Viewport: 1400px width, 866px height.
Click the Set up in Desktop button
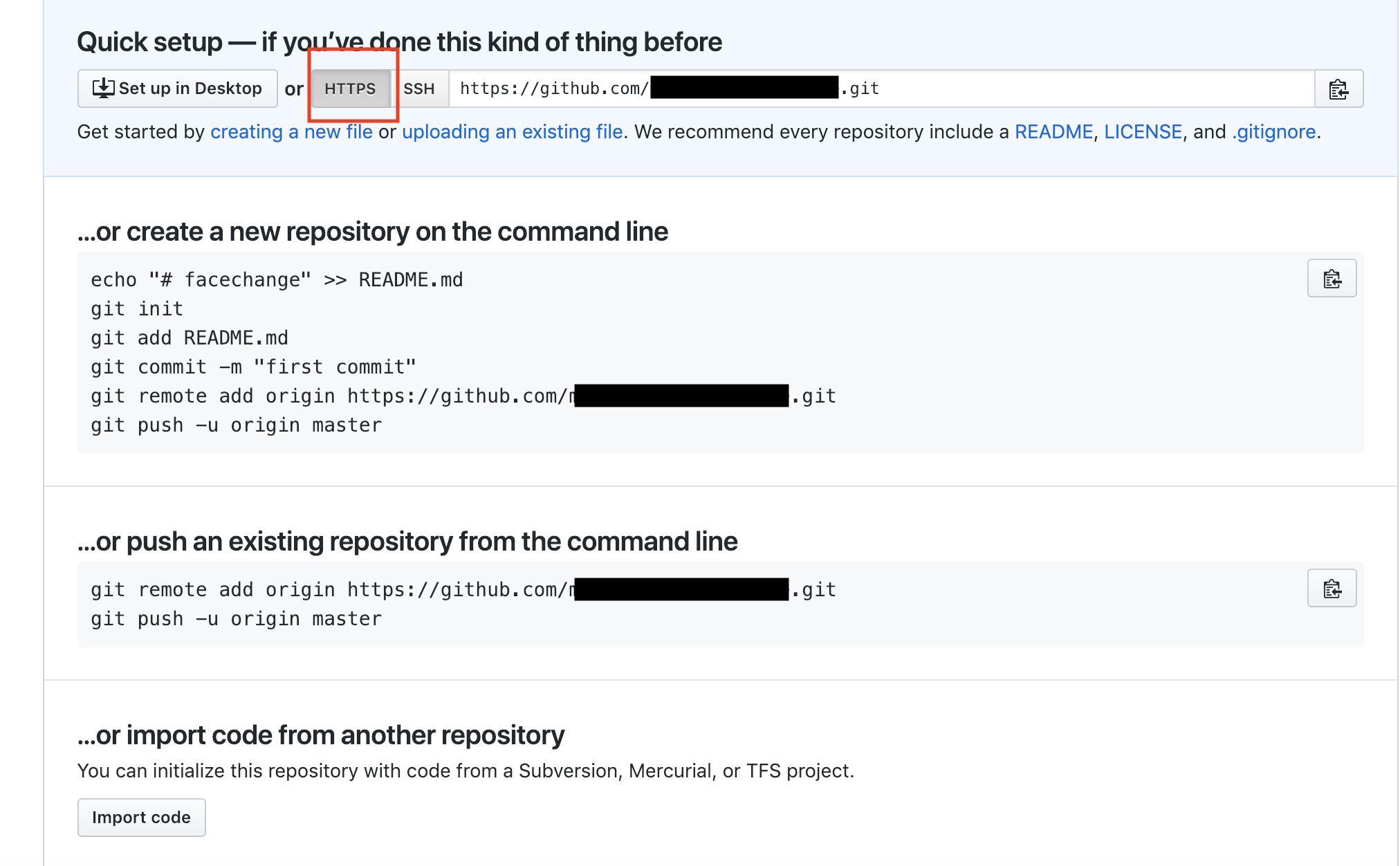tap(176, 88)
